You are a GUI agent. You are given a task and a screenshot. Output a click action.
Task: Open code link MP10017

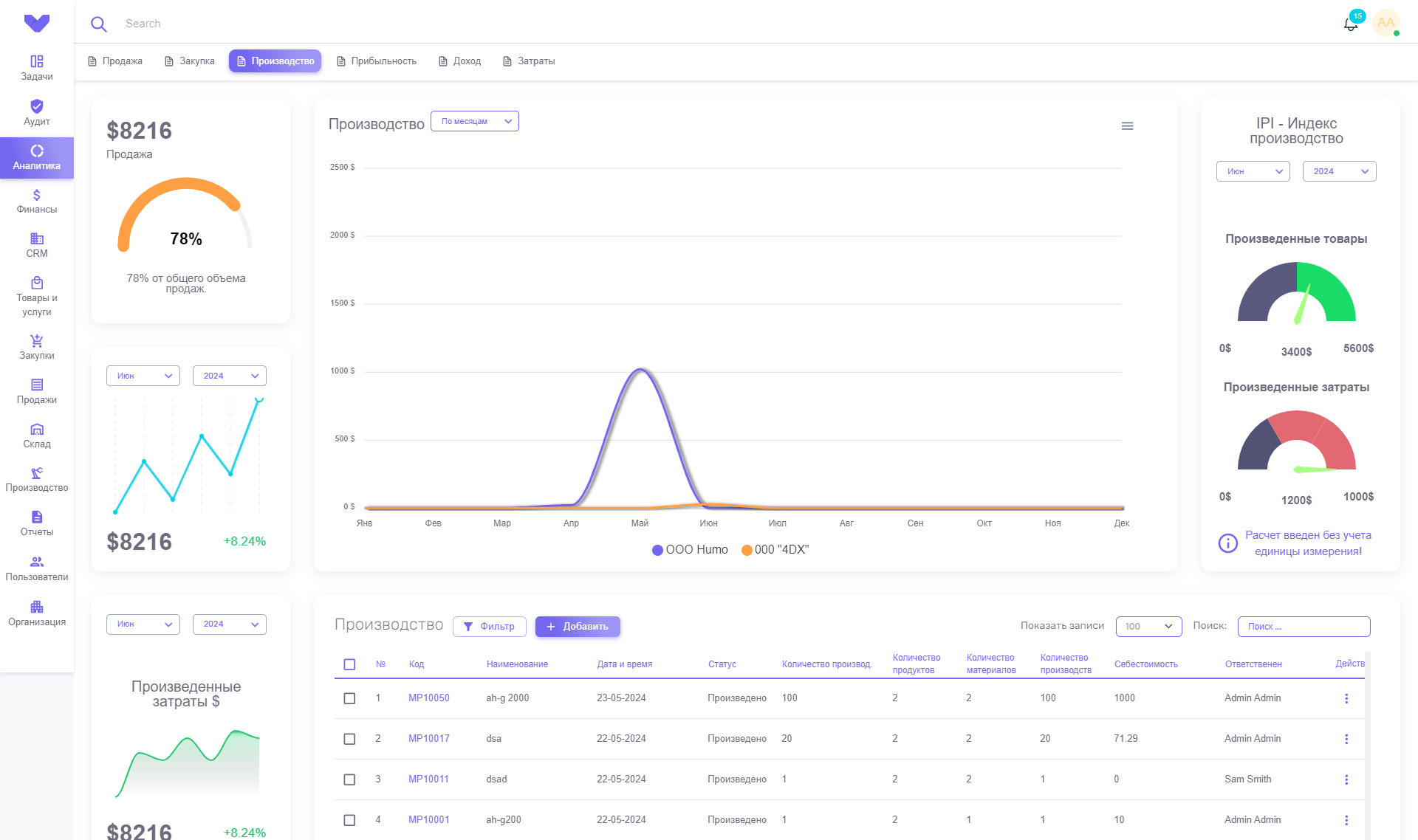coord(429,739)
